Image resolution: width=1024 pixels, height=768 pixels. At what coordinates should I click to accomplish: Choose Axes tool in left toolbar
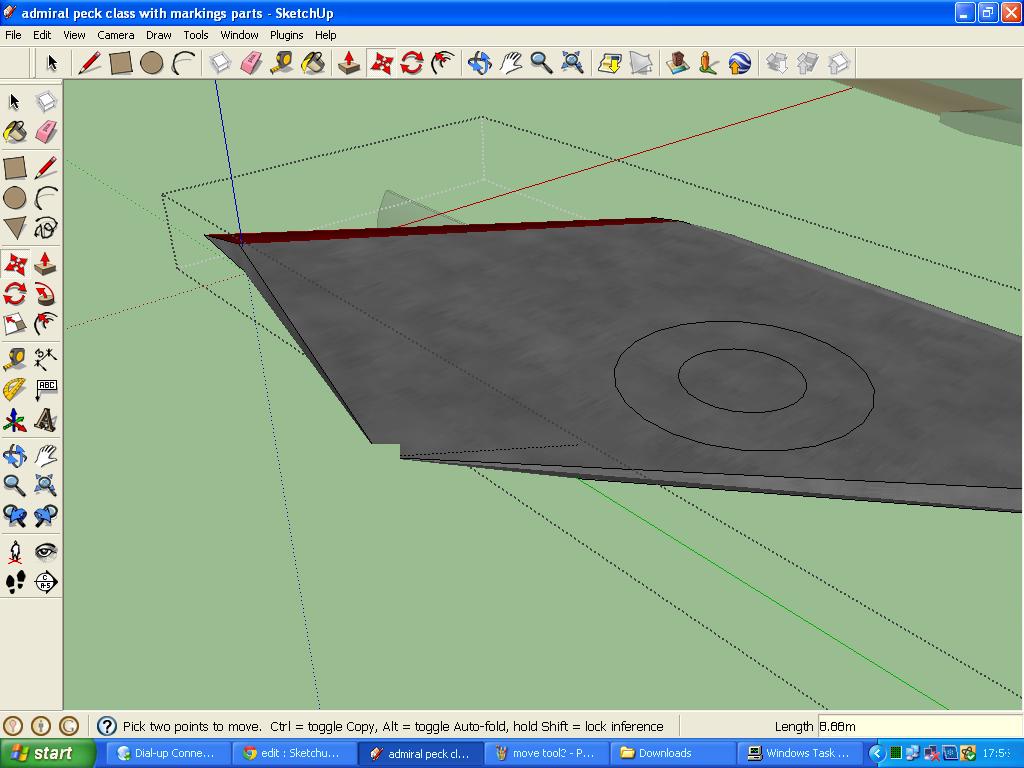[15, 421]
